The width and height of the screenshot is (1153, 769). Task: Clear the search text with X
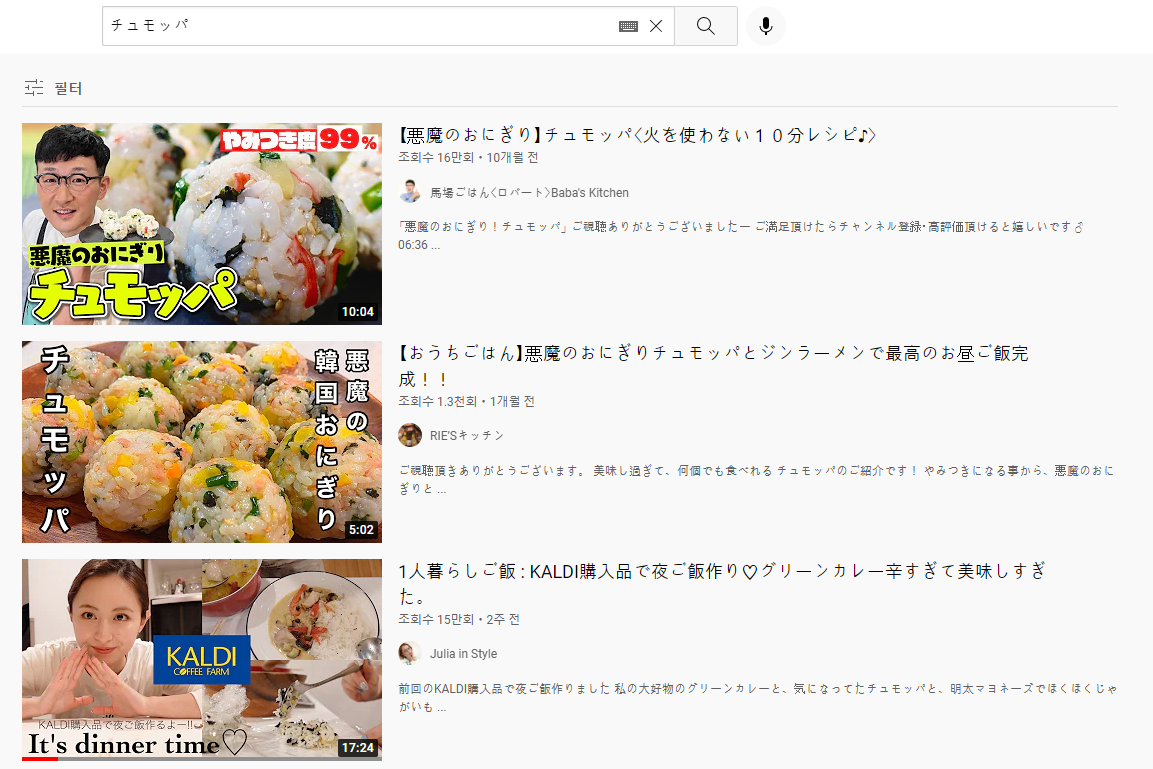(656, 27)
